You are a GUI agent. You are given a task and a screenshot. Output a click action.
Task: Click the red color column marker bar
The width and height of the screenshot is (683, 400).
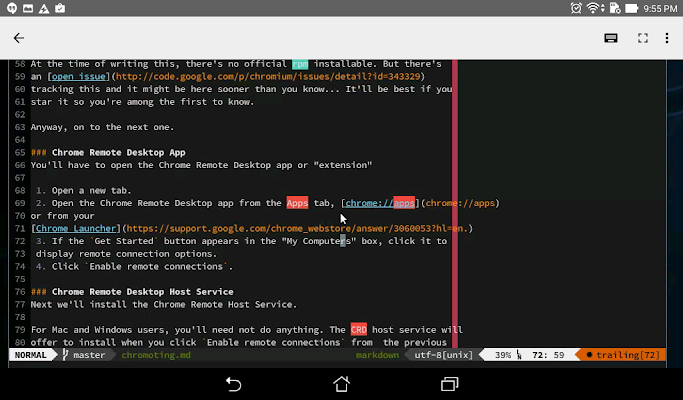455,203
